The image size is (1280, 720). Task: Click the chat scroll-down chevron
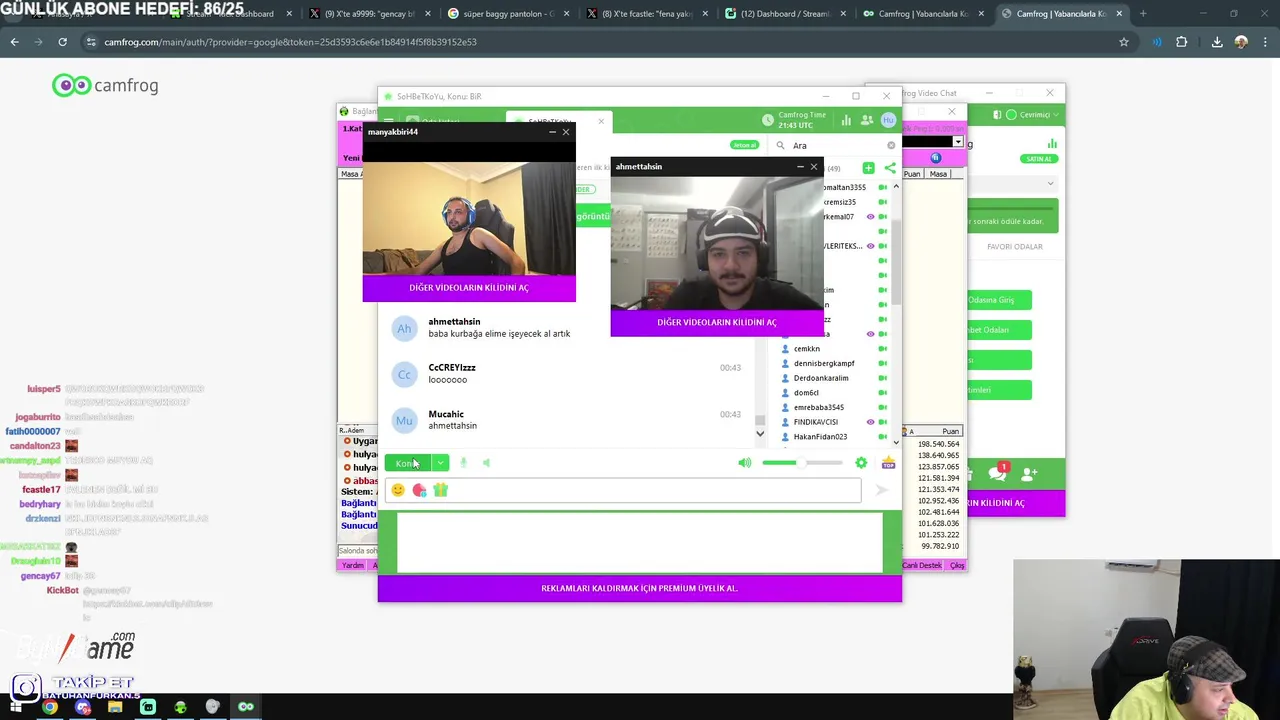click(760, 434)
